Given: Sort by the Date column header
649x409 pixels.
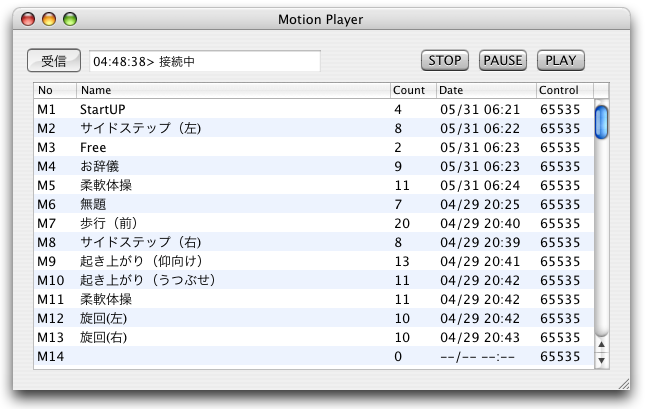Looking at the screenshot, I should pos(486,90).
